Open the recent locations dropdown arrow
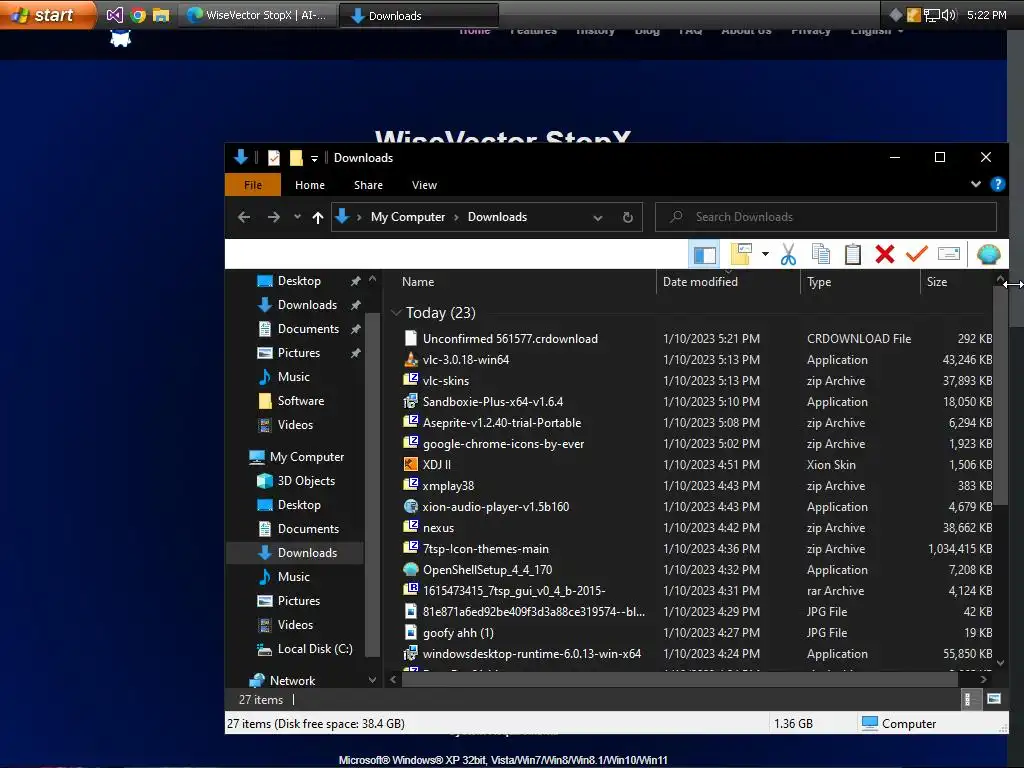1024x768 pixels. pos(297,217)
